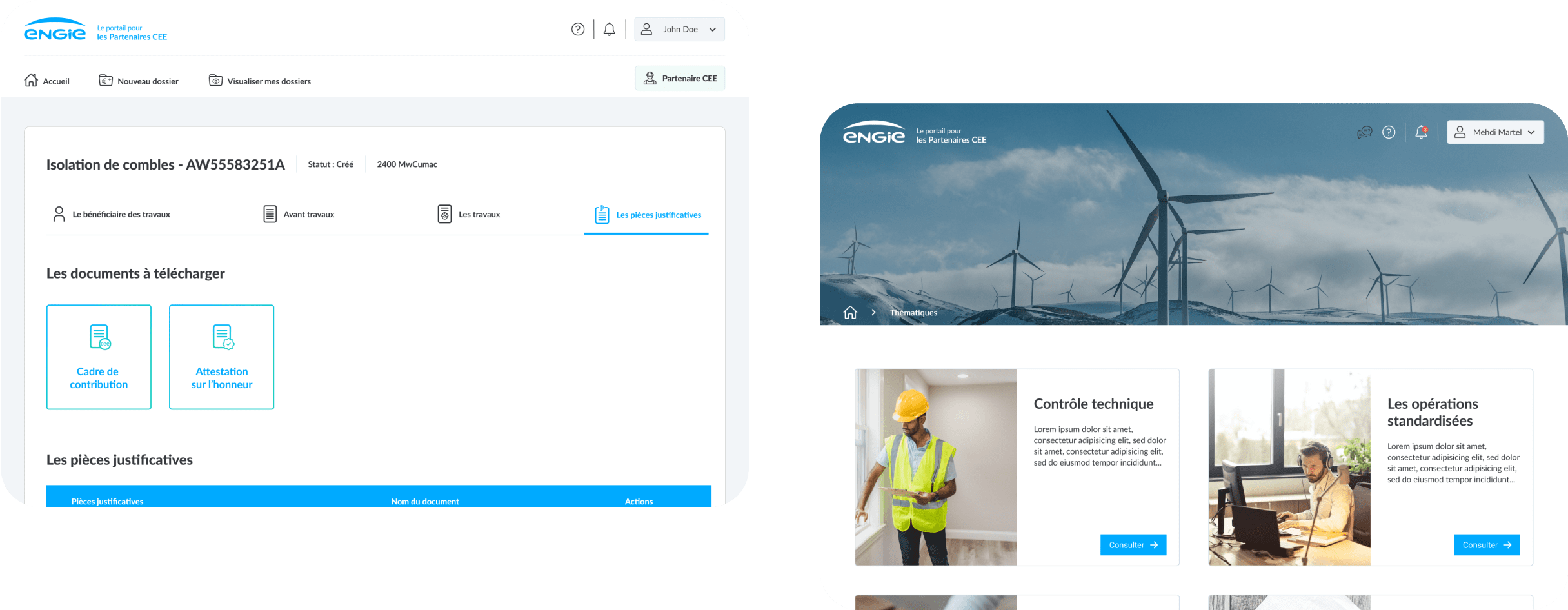Open the red-badged notification bell
This screenshot has width=1568, height=610.
1421,132
